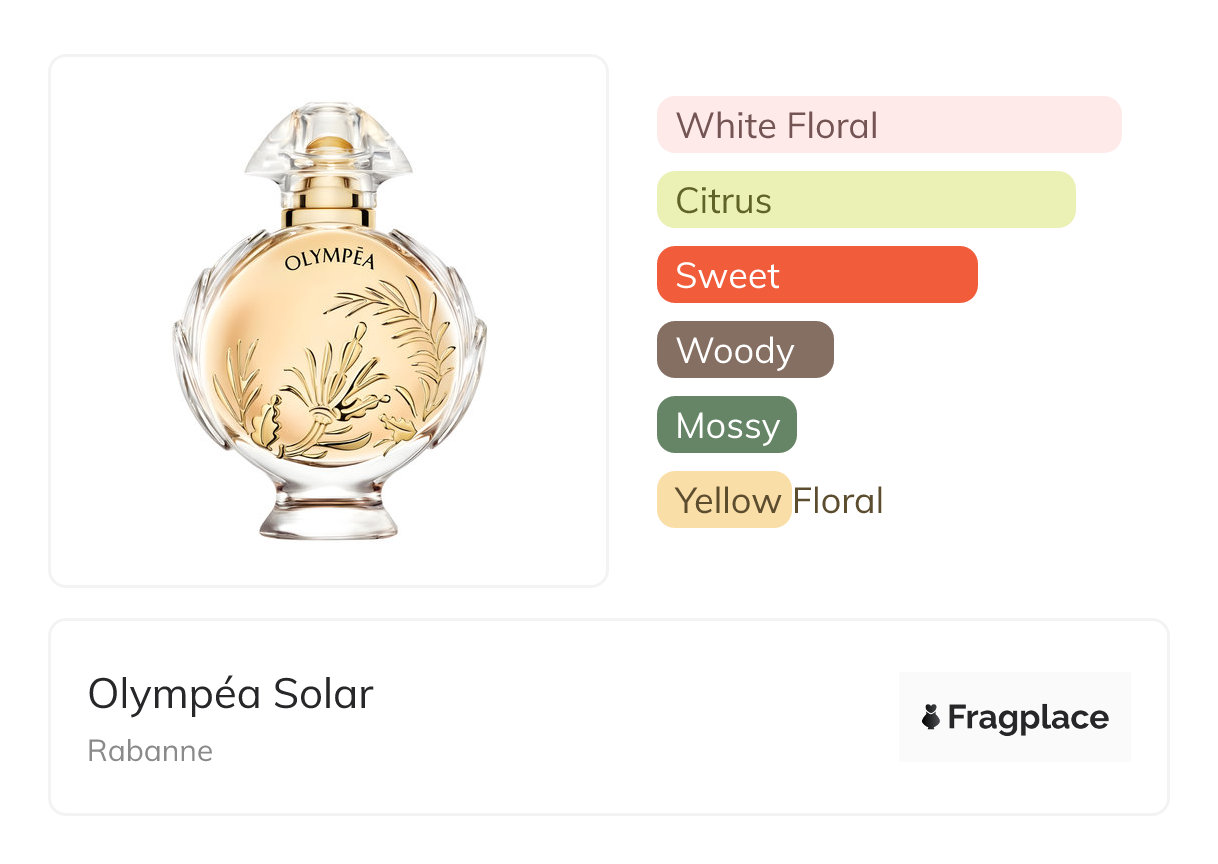1218x864 pixels.
Task: Open the Fragplace wordmark link
Action: 1027,717
